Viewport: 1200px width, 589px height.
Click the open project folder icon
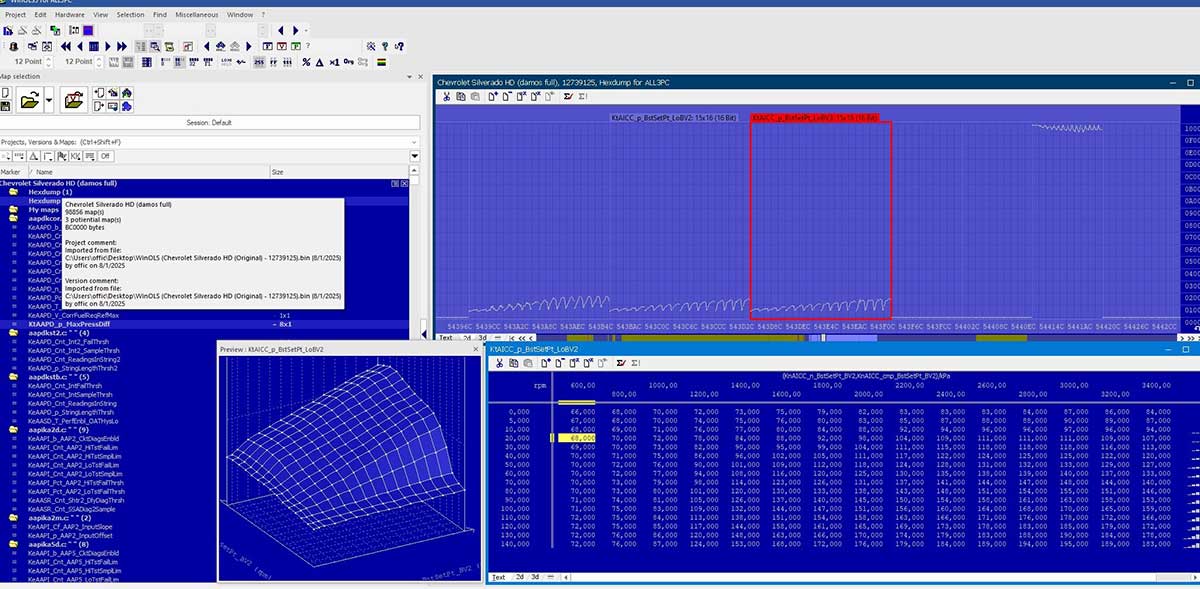click(29, 99)
